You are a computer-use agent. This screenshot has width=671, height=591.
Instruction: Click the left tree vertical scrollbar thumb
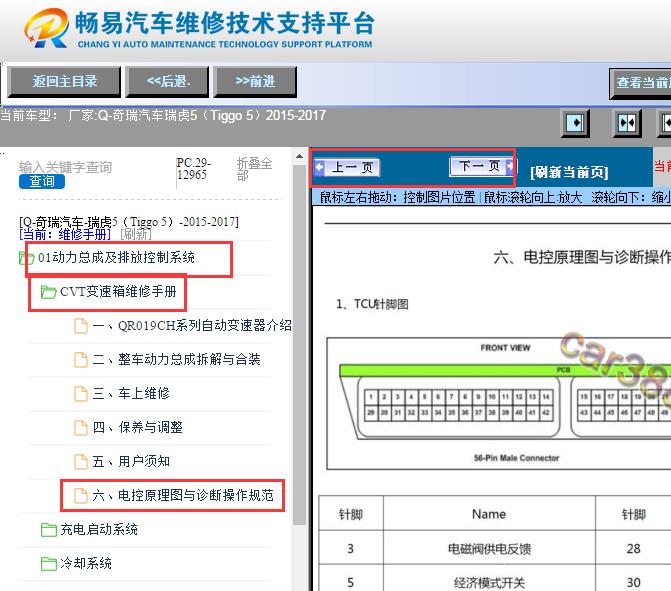pos(300,345)
